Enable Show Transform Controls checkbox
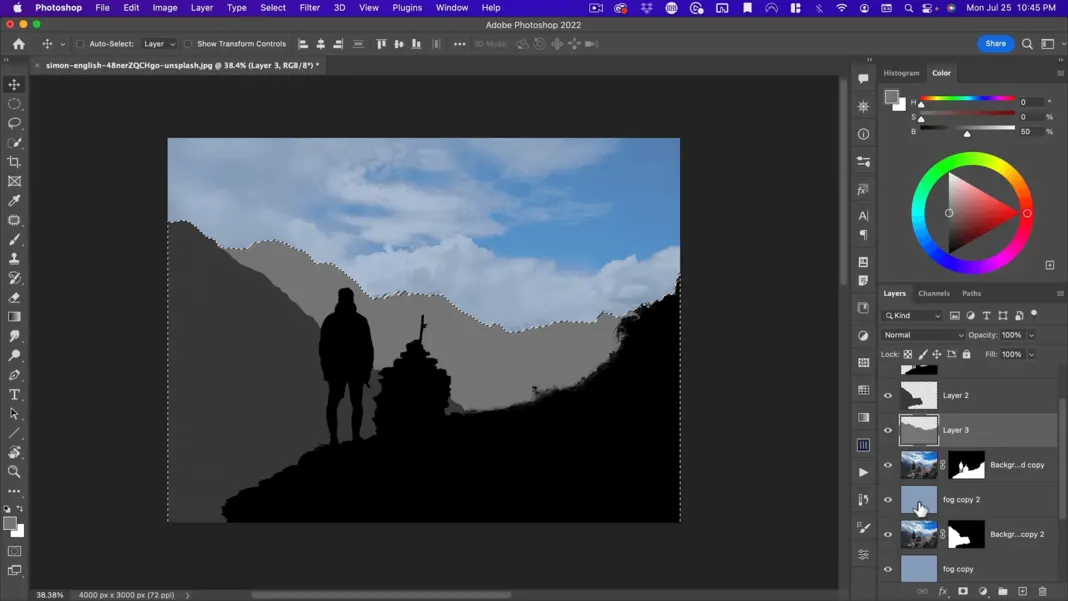Viewport: 1068px width, 601px height. 188,44
